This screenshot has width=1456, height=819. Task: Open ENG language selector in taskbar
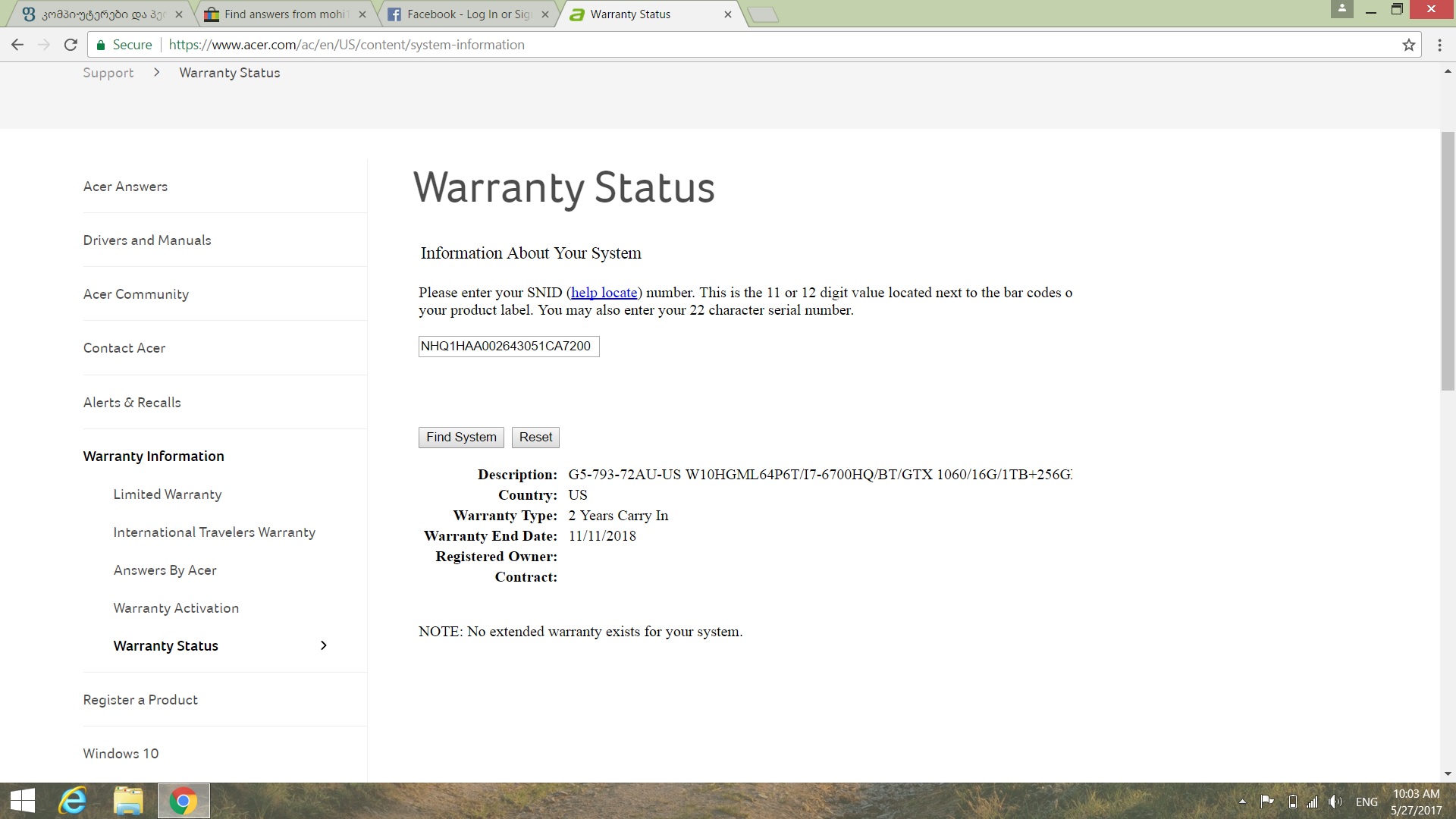pos(1367,802)
